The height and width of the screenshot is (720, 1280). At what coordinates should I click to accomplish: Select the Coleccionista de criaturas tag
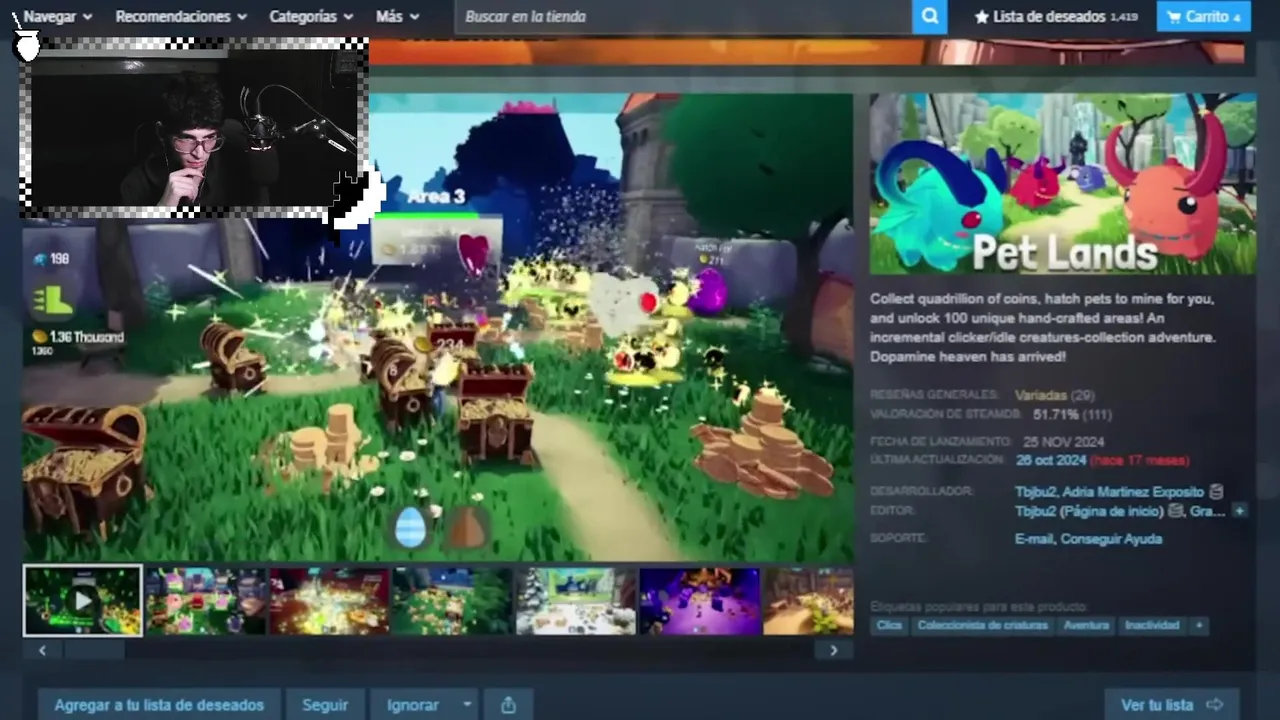pos(982,625)
